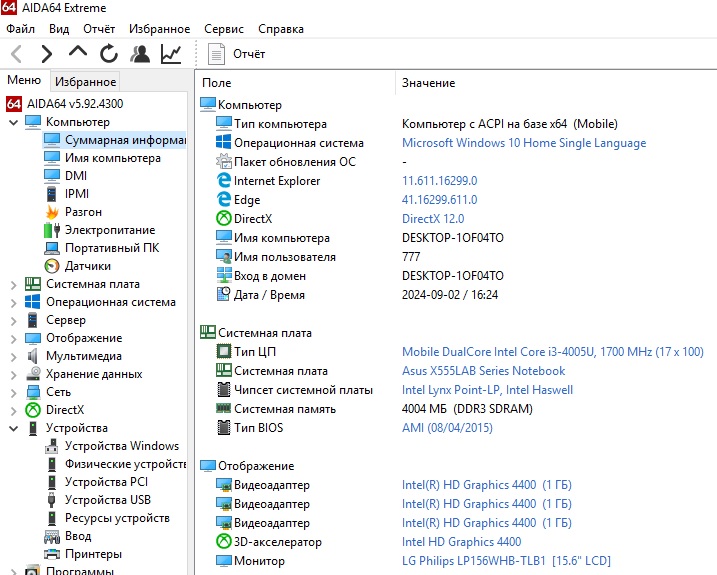Switch to the Избранное tab
This screenshot has width=717, height=575.
pyautogui.click(x=85, y=82)
